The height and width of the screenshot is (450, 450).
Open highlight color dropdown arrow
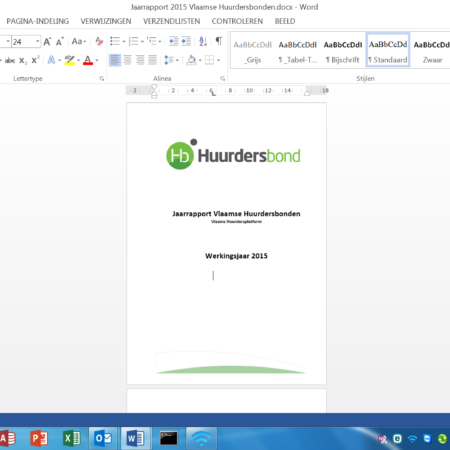click(x=78, y=61)
